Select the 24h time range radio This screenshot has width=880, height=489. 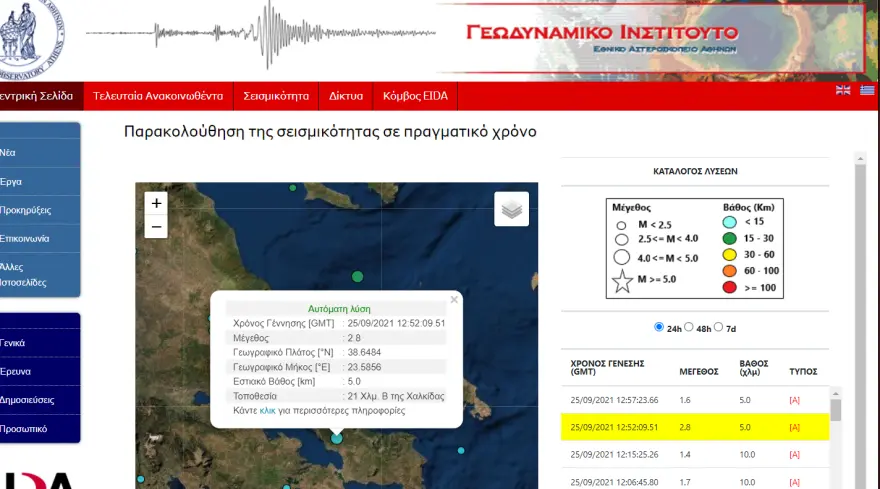[658, 327]
